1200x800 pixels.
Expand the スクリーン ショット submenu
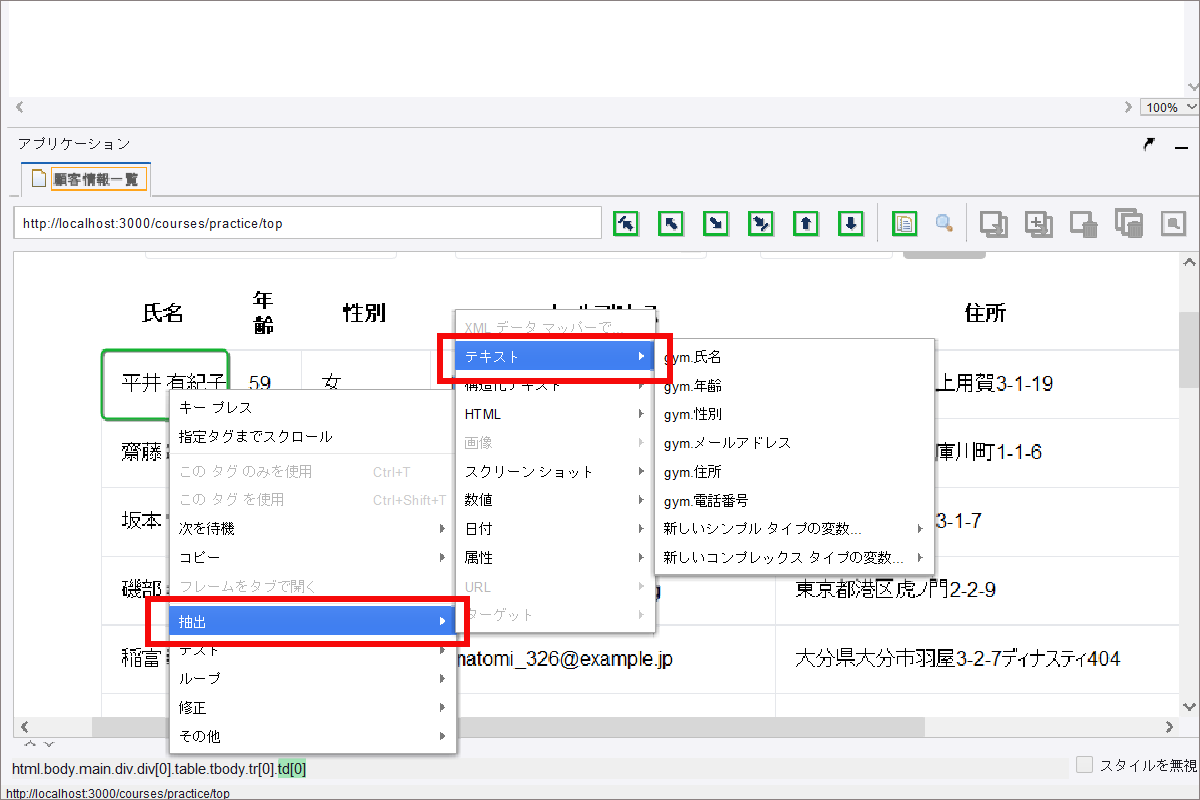(x=555, y=472)
